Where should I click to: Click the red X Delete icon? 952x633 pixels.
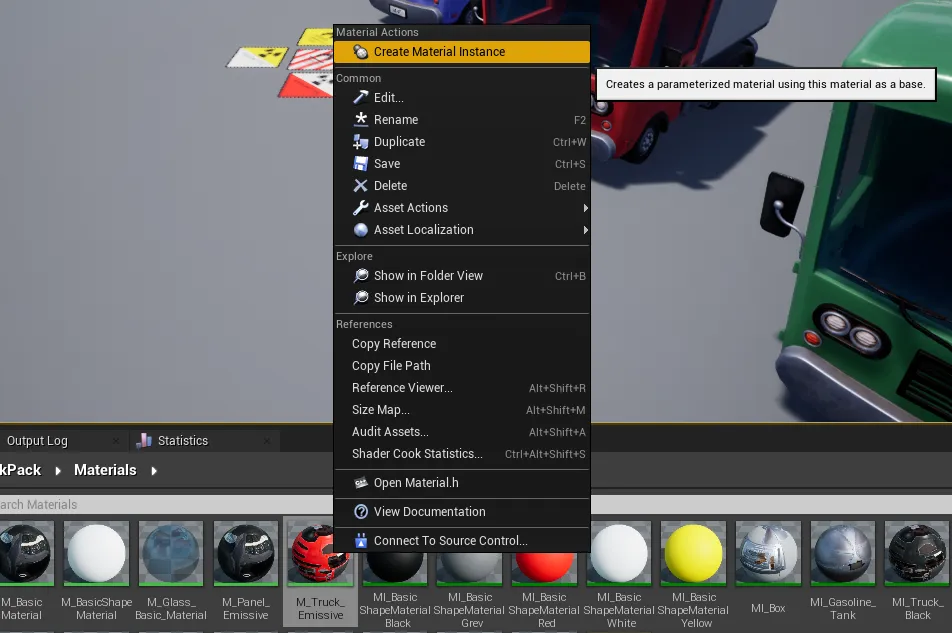(x=361, y=185)
